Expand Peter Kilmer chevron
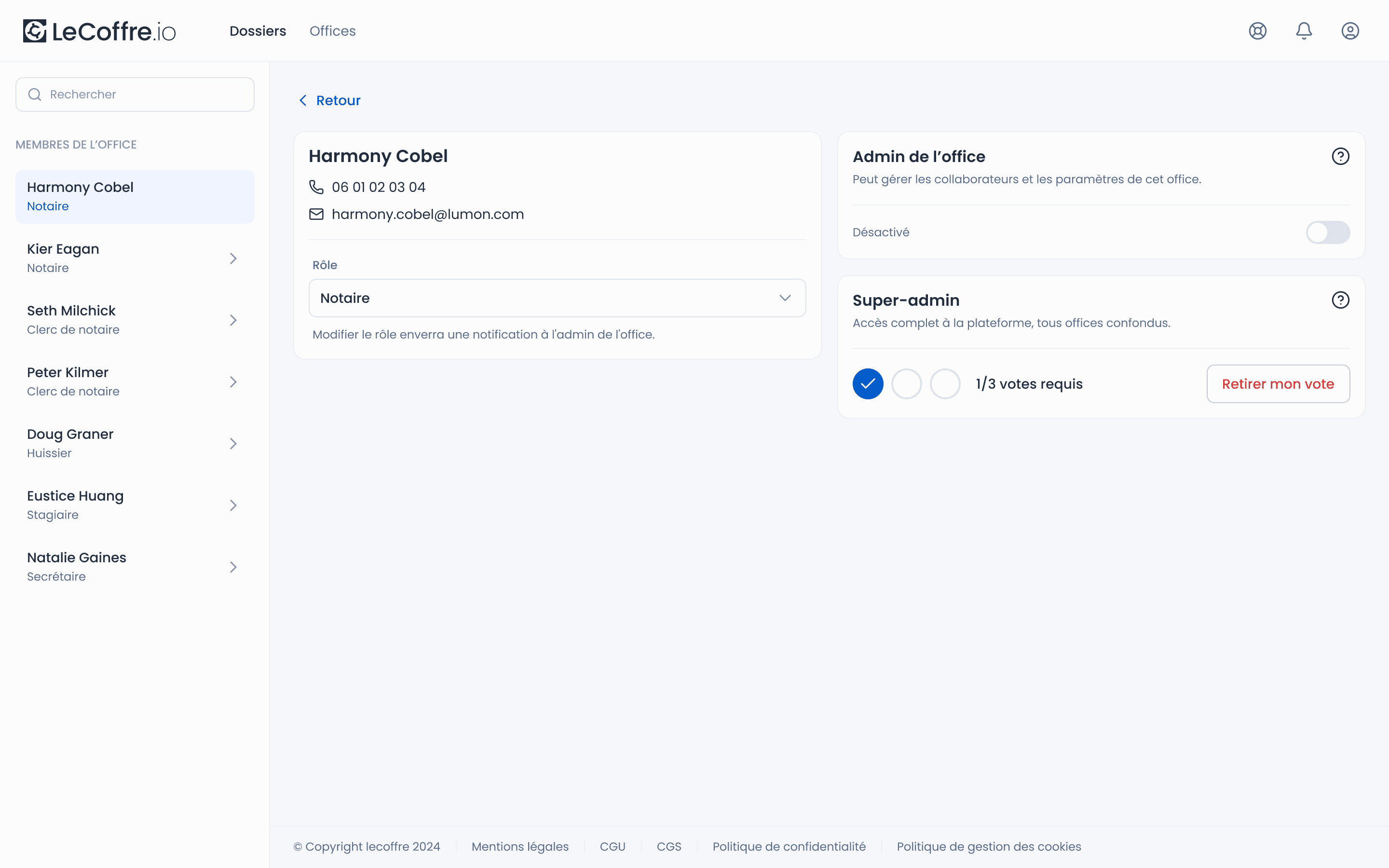 point(233,382)
